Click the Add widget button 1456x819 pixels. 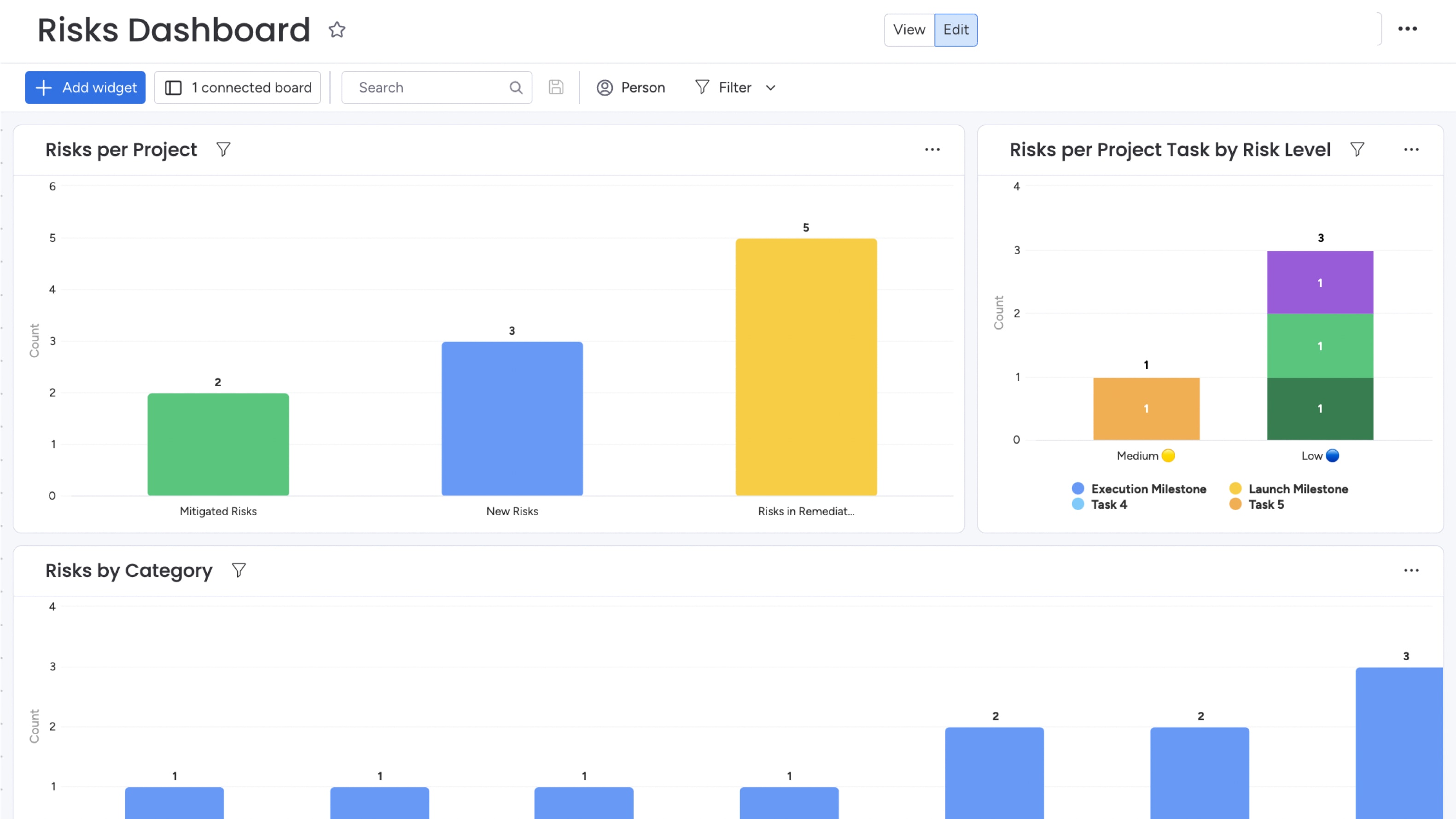[x=85, y=87]
